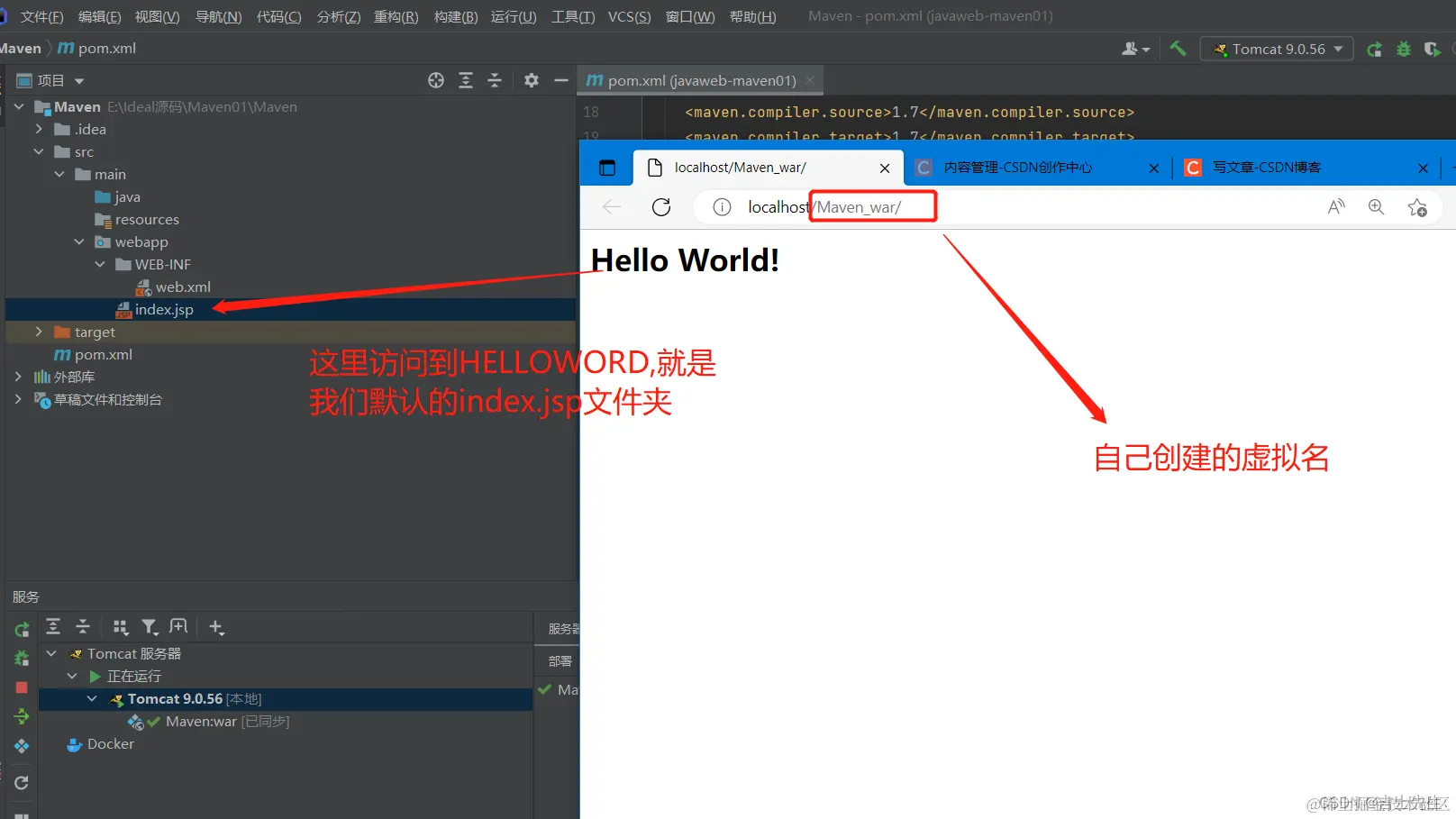1456x819 pixels.
Task: Rerun Tomcat with the main toolbar Run icon
Action: coord(1374,50)
